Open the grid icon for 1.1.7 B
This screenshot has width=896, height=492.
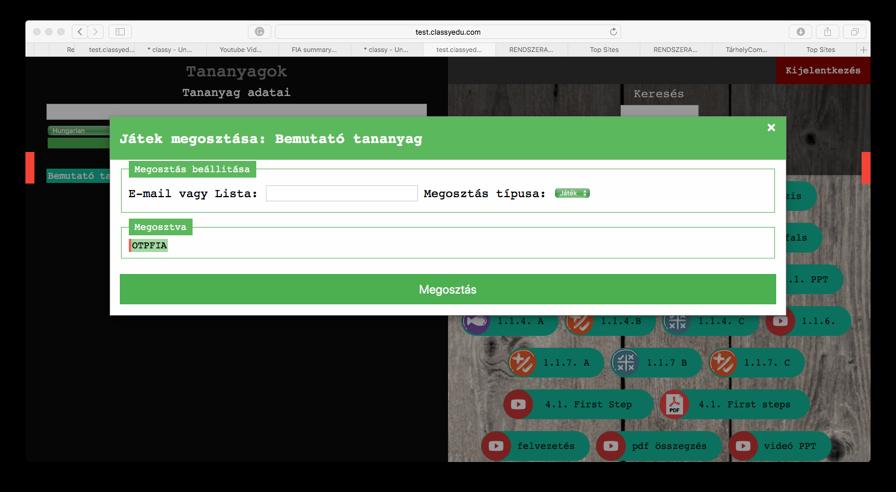click(625, 363)
